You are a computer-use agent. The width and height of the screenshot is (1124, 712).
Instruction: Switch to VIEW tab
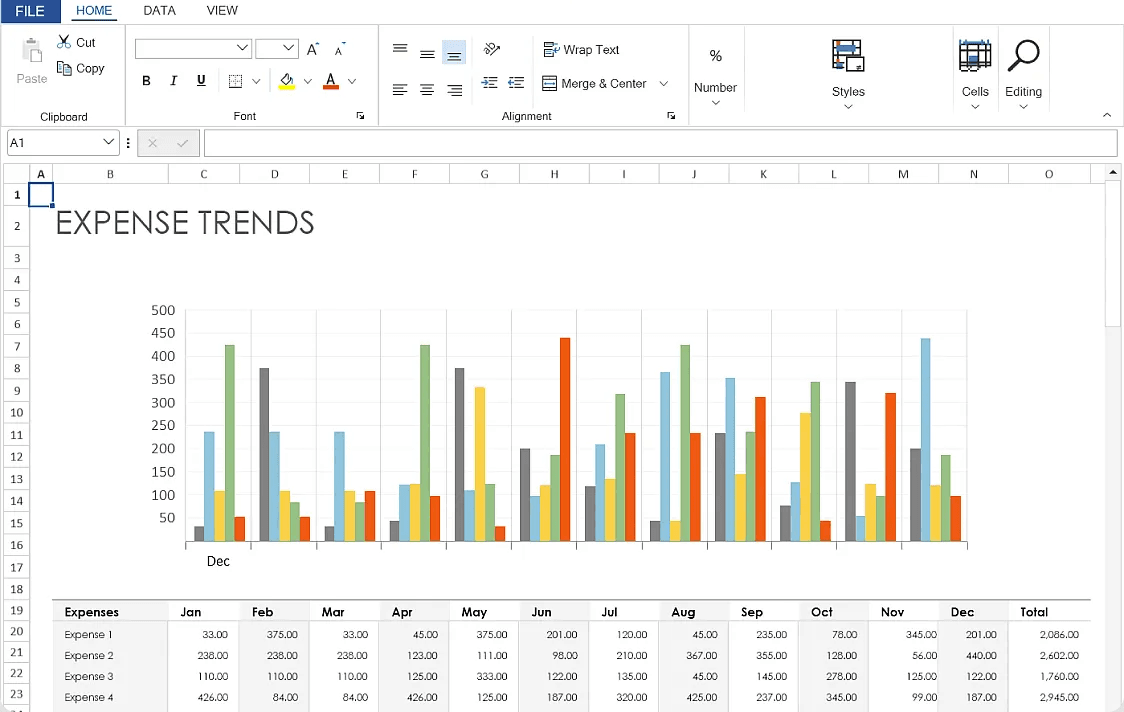click(222, 11)
